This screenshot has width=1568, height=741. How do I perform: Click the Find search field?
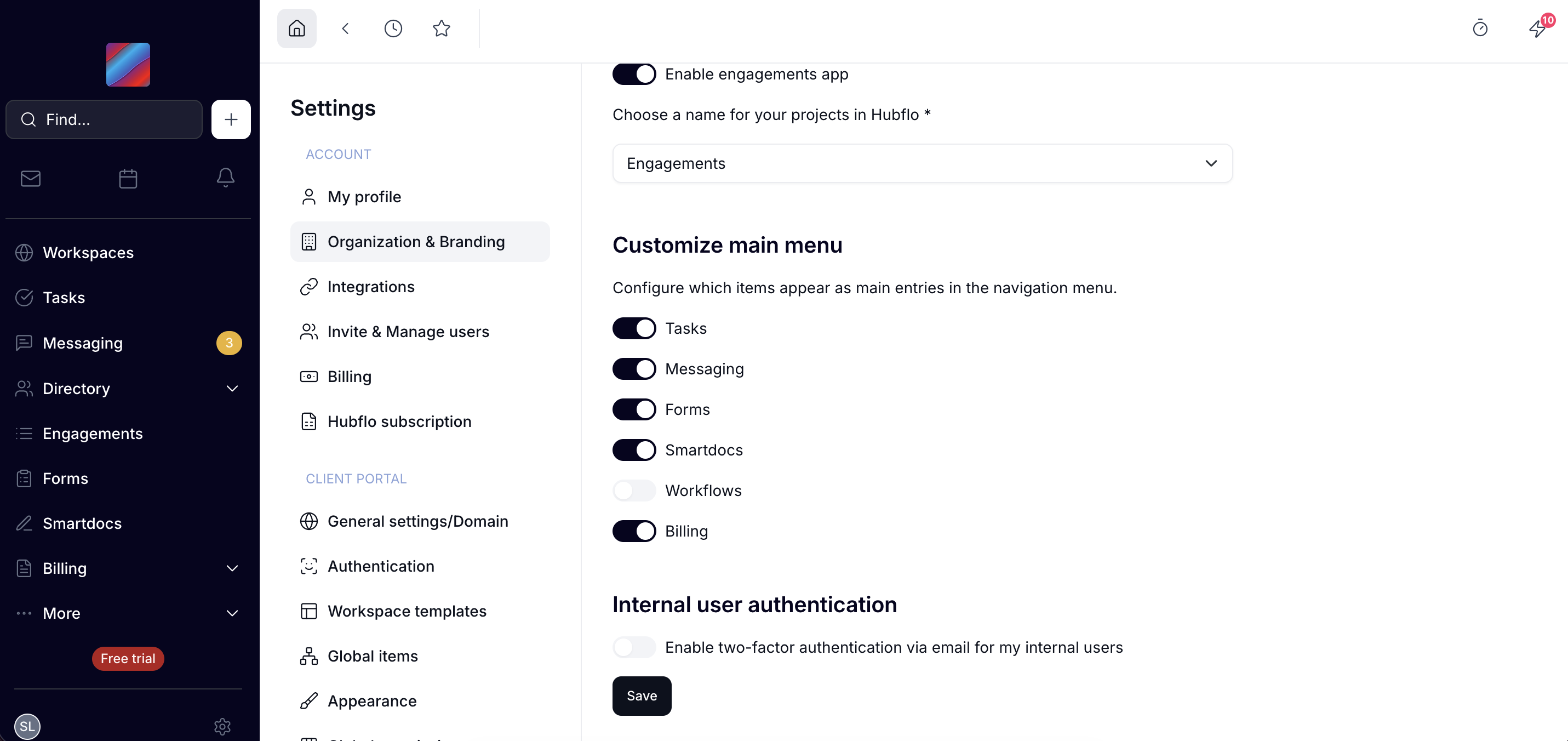[104, 119]
